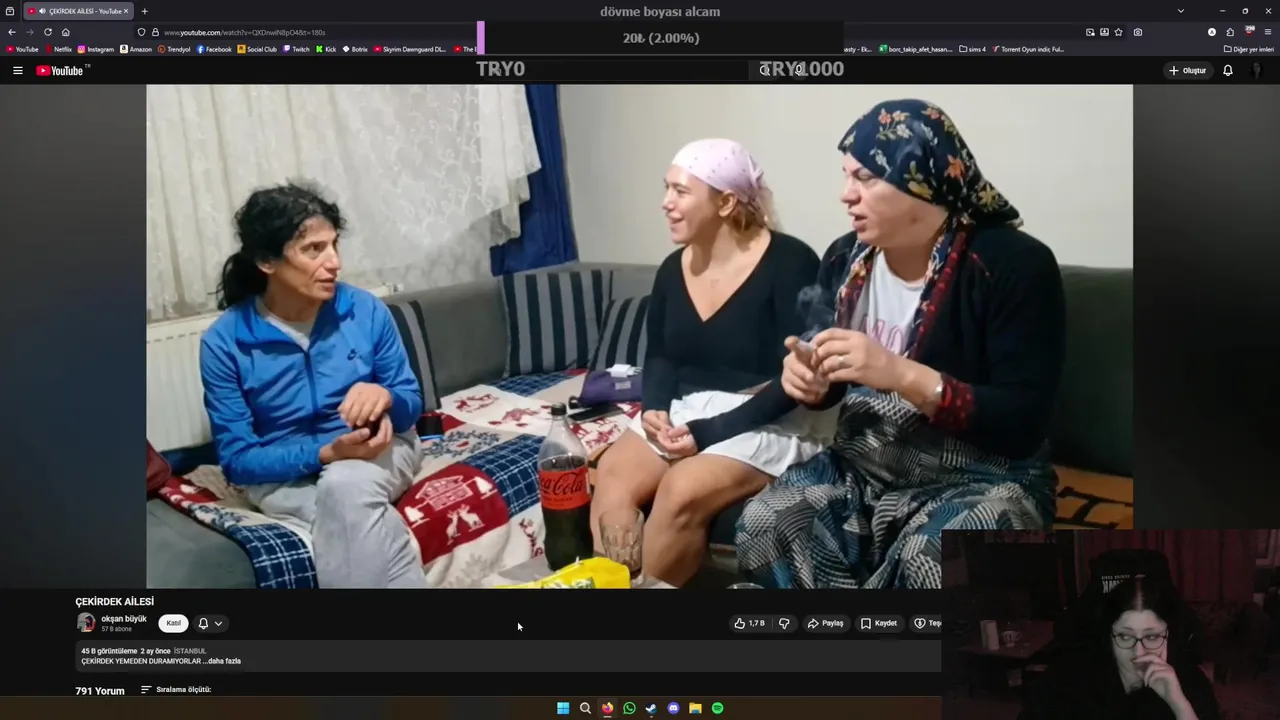Click the Firefox View icon left of tabs
The width and height of the screenshot is (1280, 720).
10,11
